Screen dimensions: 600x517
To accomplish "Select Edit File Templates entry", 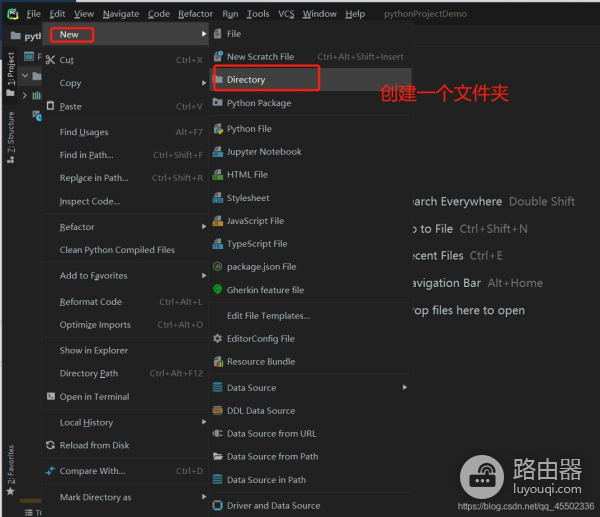I will (x=311, y=316).
